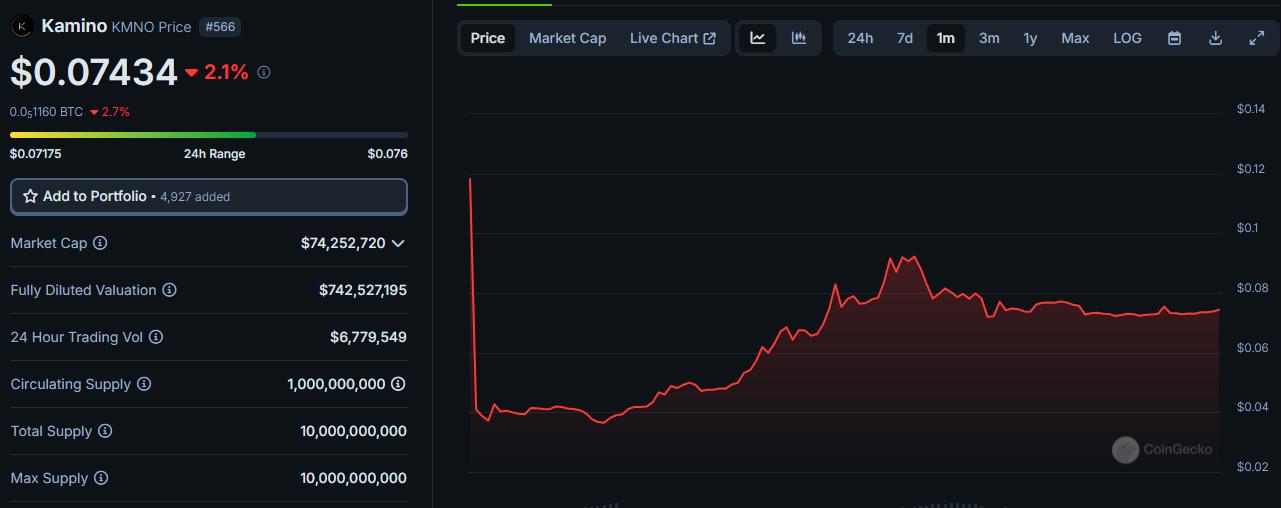Click the 4,927 added text
The width and height of the screenshot is (1281, 508).
[195, 197]
